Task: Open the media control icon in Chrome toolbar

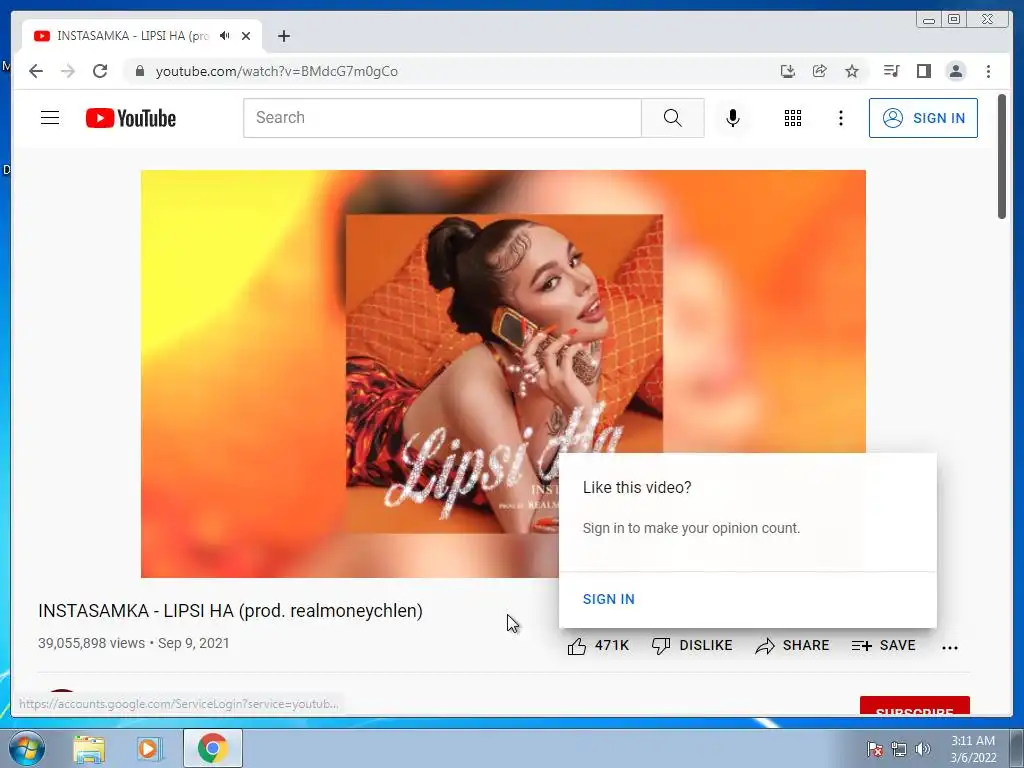Action: [891, 71]
